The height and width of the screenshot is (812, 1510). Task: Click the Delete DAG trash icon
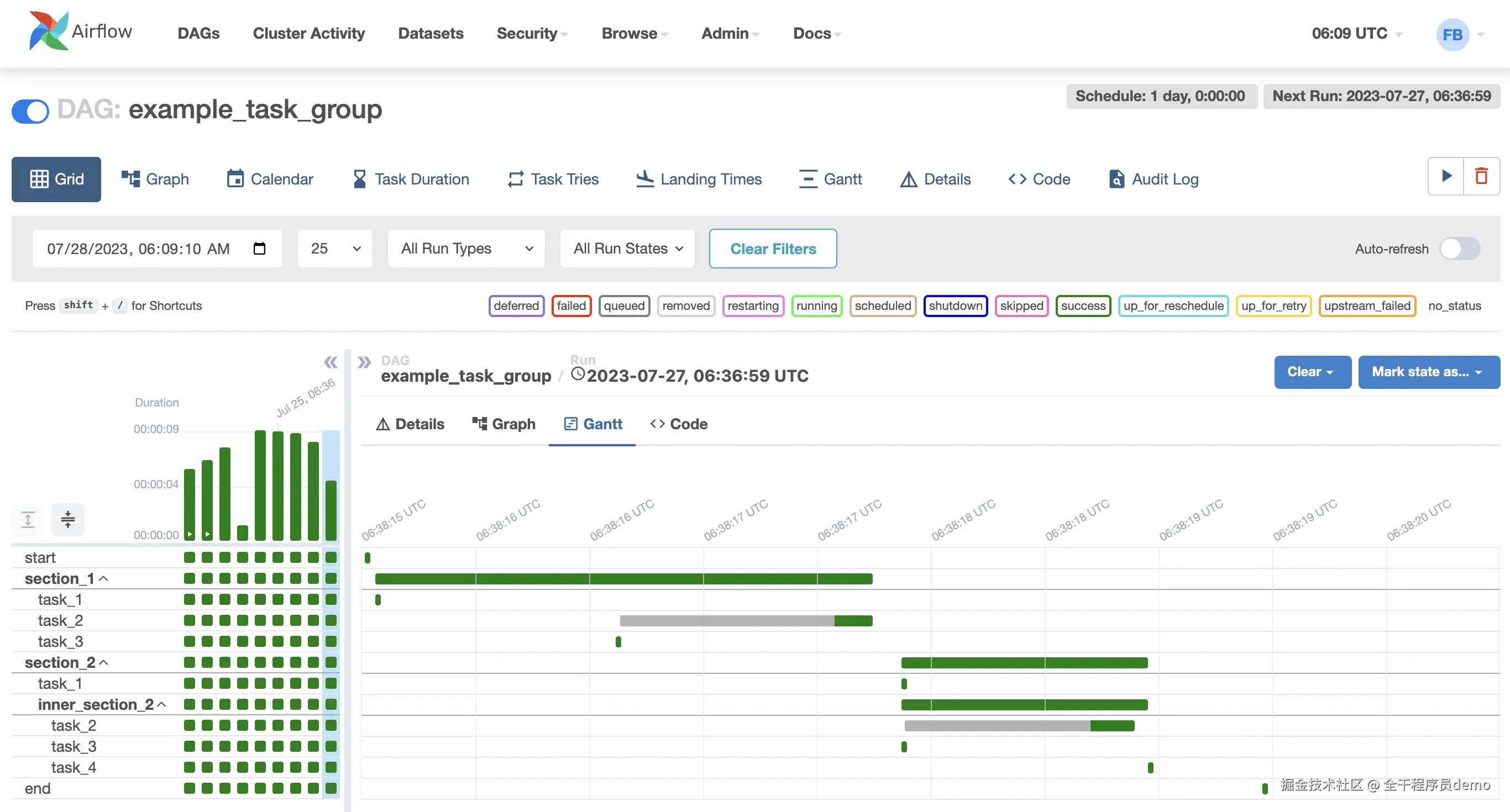pos(1481,176)
